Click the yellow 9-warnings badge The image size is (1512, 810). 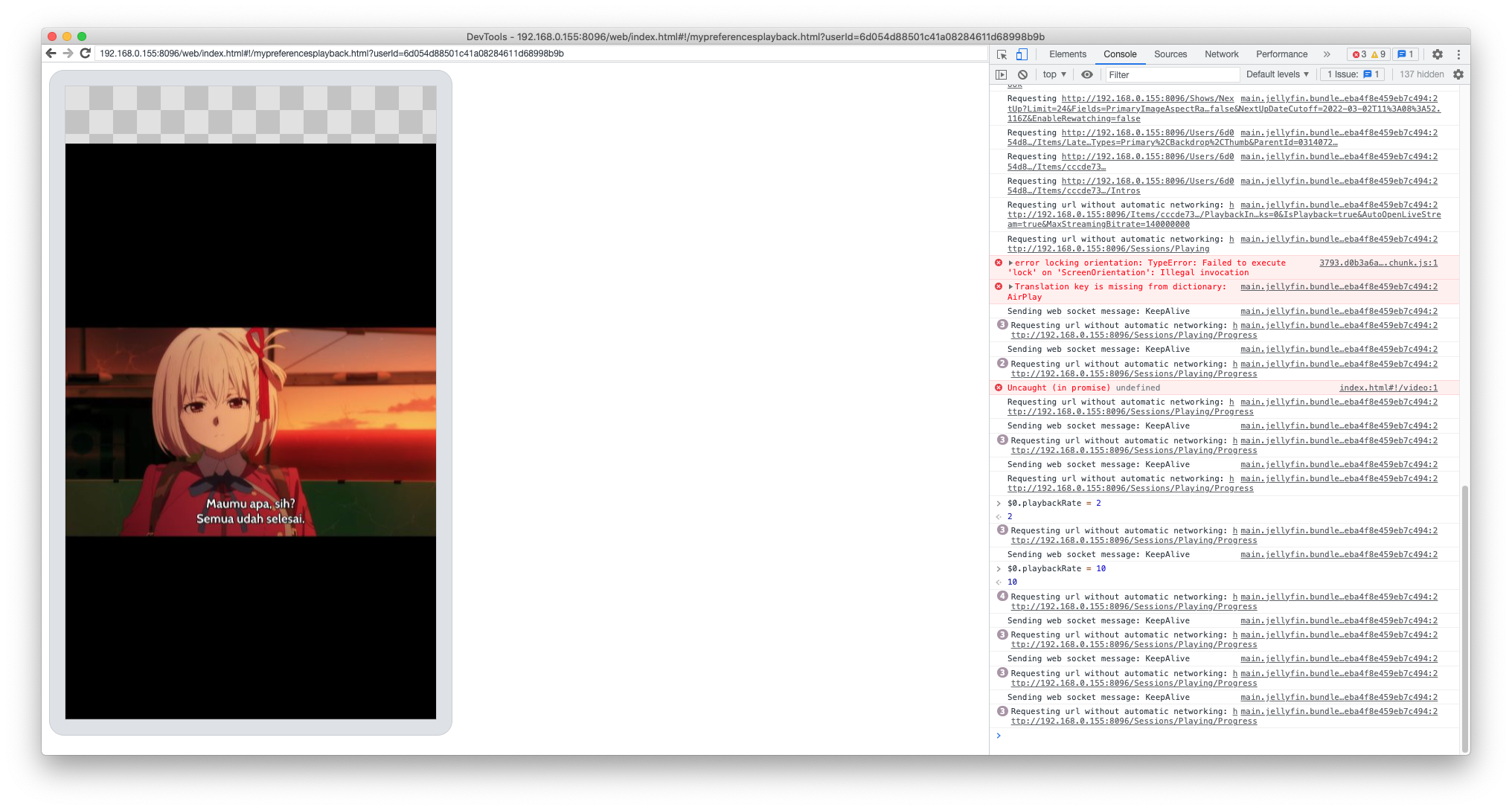pyautogui.click(x=1379, y=54)
